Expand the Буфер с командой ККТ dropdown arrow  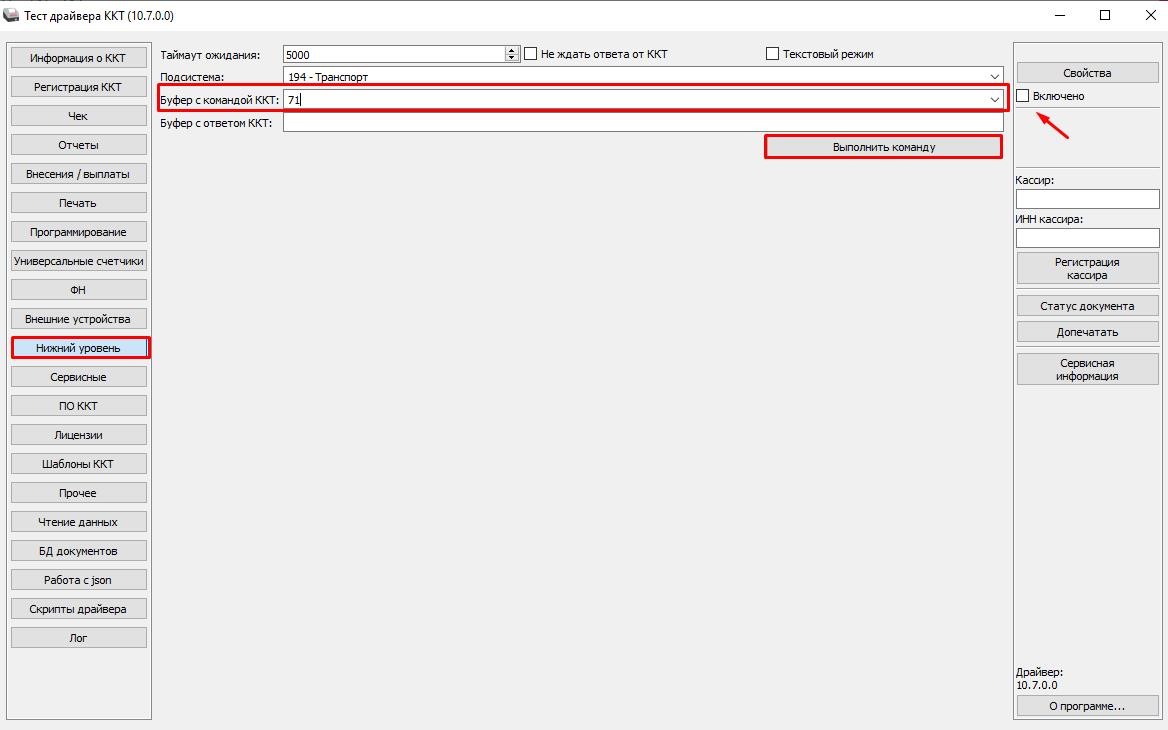point(994,100)
